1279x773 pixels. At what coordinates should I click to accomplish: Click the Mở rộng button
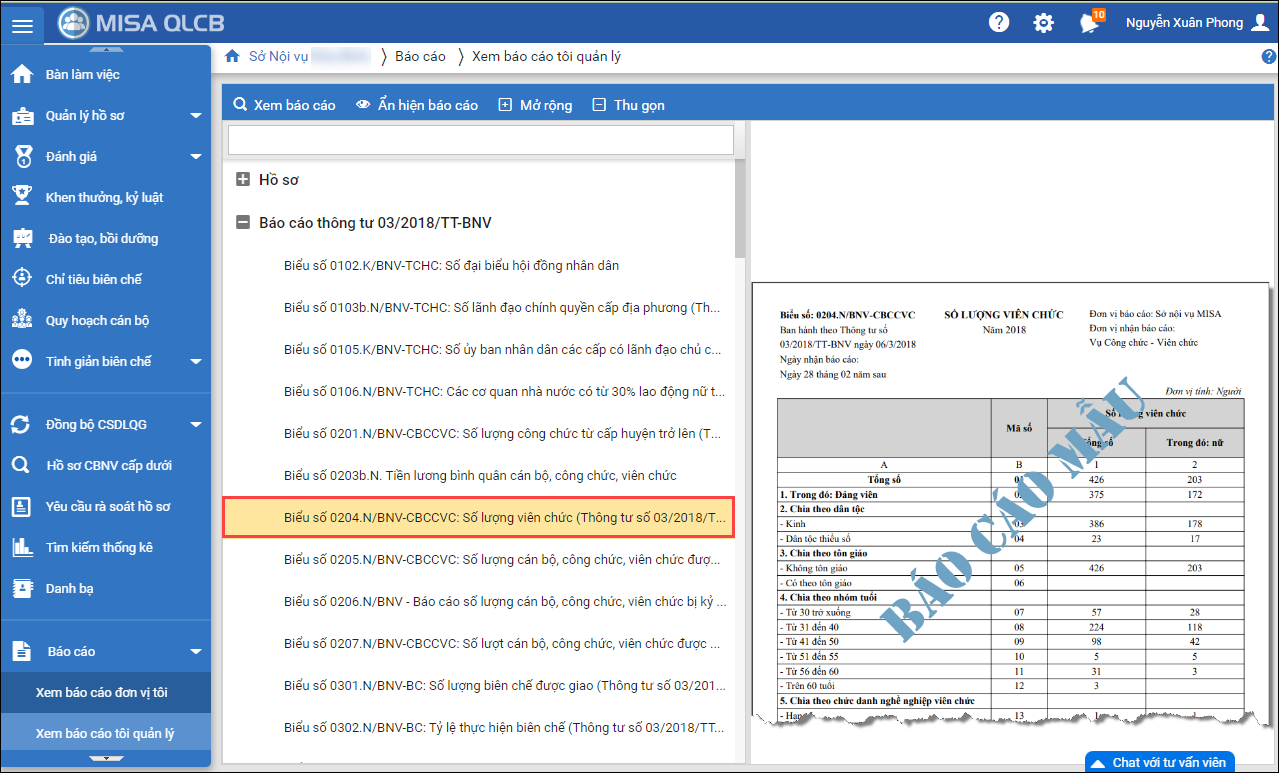535,105
